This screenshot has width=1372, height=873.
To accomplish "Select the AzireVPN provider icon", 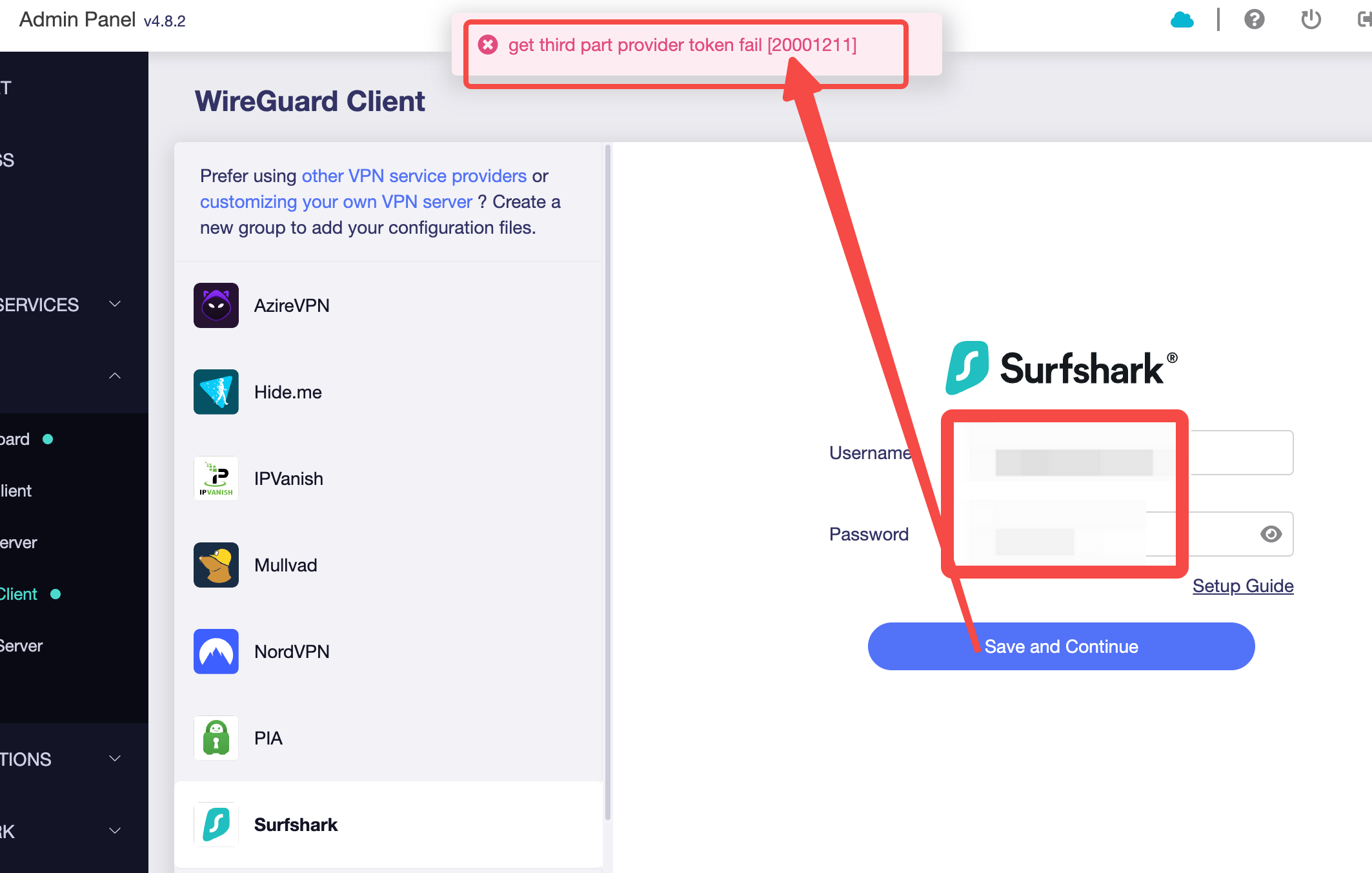I will tap(216, 305).
